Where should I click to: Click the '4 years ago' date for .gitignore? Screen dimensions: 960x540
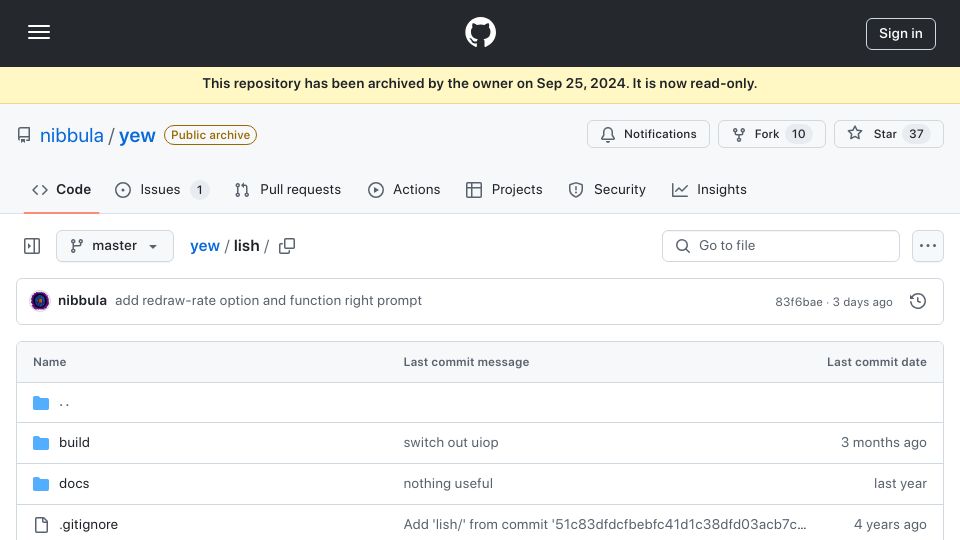pyautogui.click(x=890, y=525)
